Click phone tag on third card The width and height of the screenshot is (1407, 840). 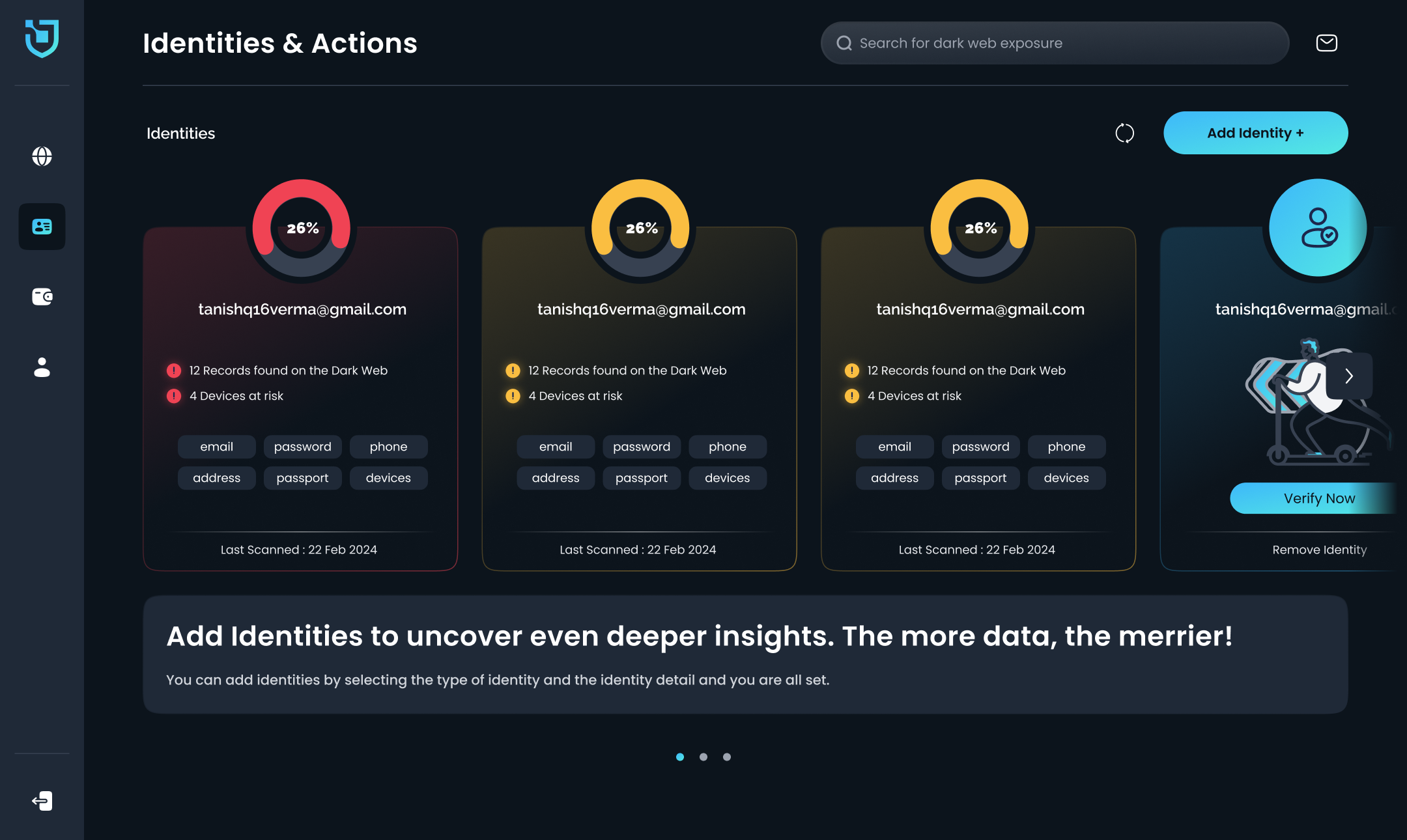pyautogui.click(x=1067, y=447)
